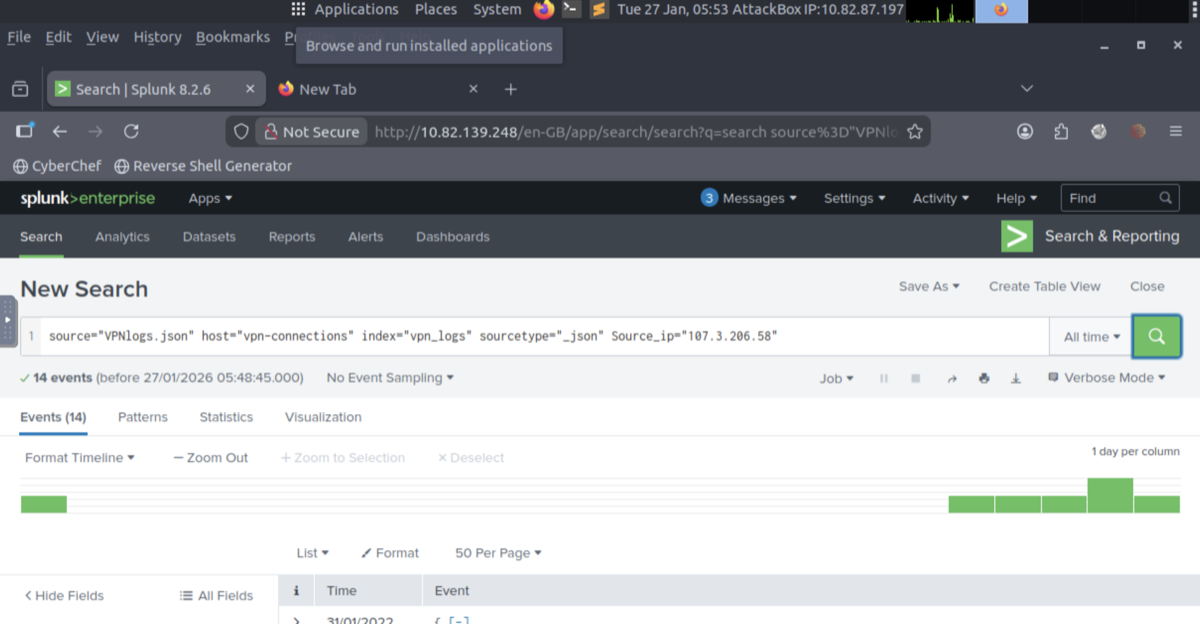Open the Splunk Search & Reporting app icon
1200x624 pixels.
[x=1016, y=236]
